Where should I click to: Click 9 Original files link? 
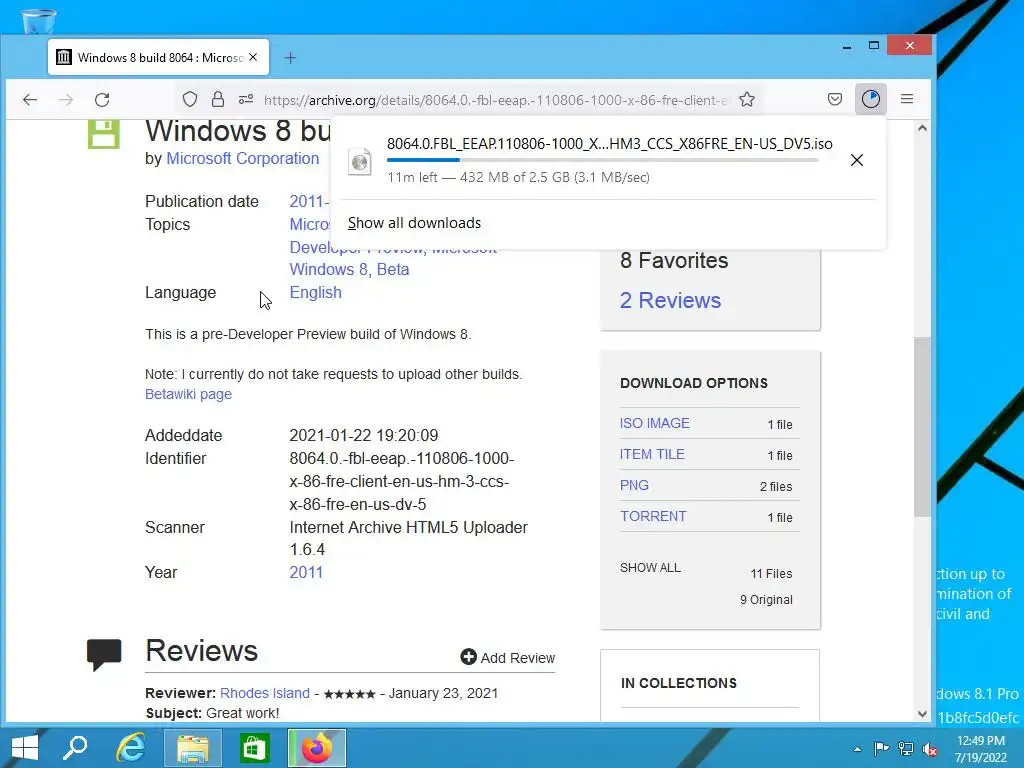pos(766,600)
